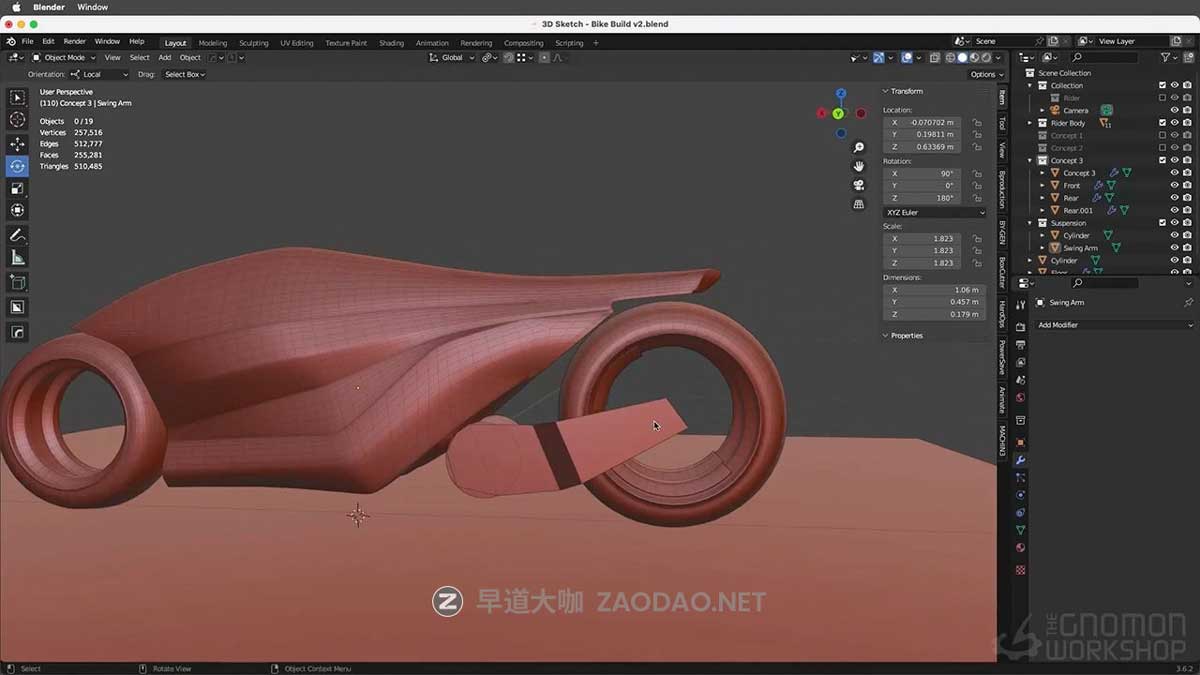Activate the Measure tool
Image resolution: width=1200 pixels, height=675 pixels.
tap(16, 258)
